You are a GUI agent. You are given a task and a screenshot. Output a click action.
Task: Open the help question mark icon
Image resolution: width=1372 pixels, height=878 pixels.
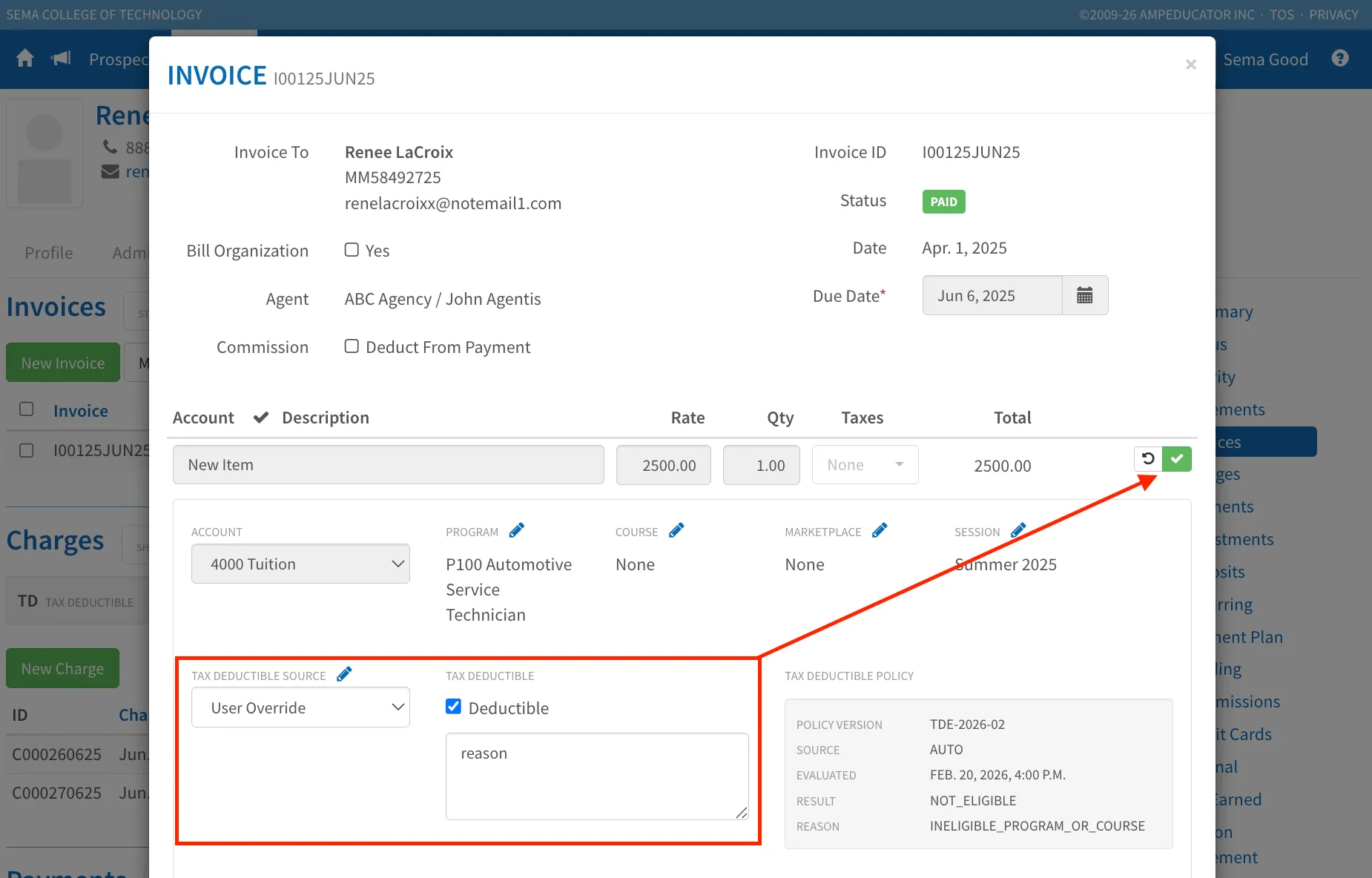pyautogui.click(x=1340, y=58)
